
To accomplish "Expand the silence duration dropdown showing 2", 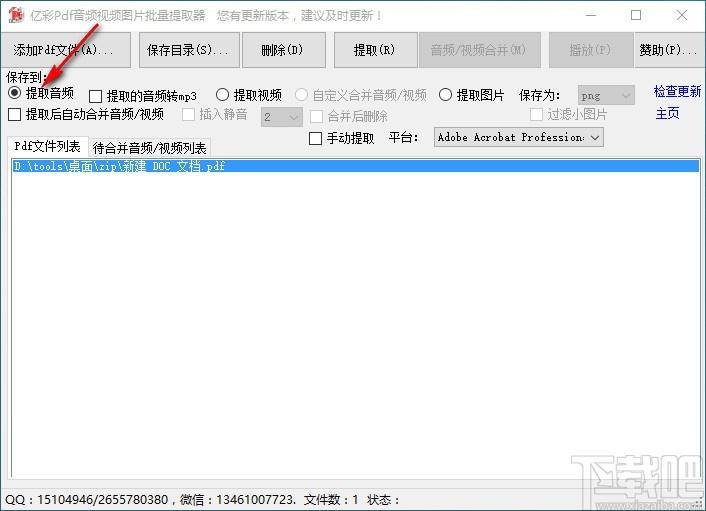I will pyautogui.click(x=282, y=118).
